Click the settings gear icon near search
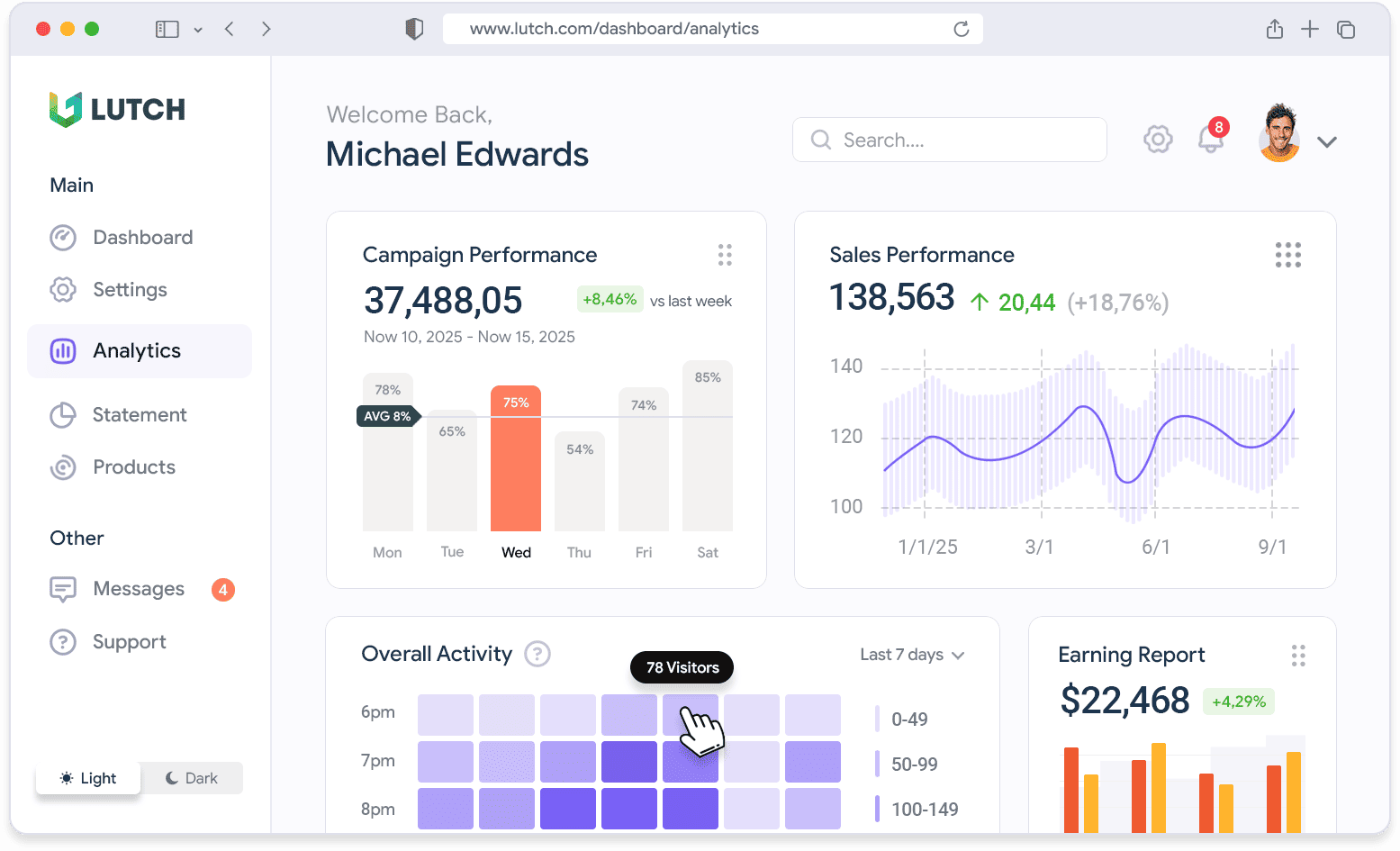 coord(1158,140)
